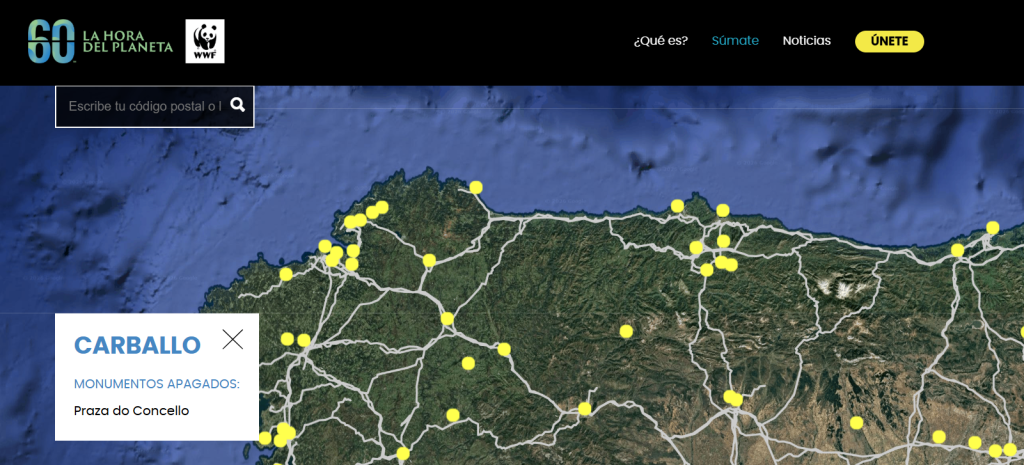The image size is (1024, 465).
Task: Click the 60 La Hora del Planeta logo
Action: [100, 41]
